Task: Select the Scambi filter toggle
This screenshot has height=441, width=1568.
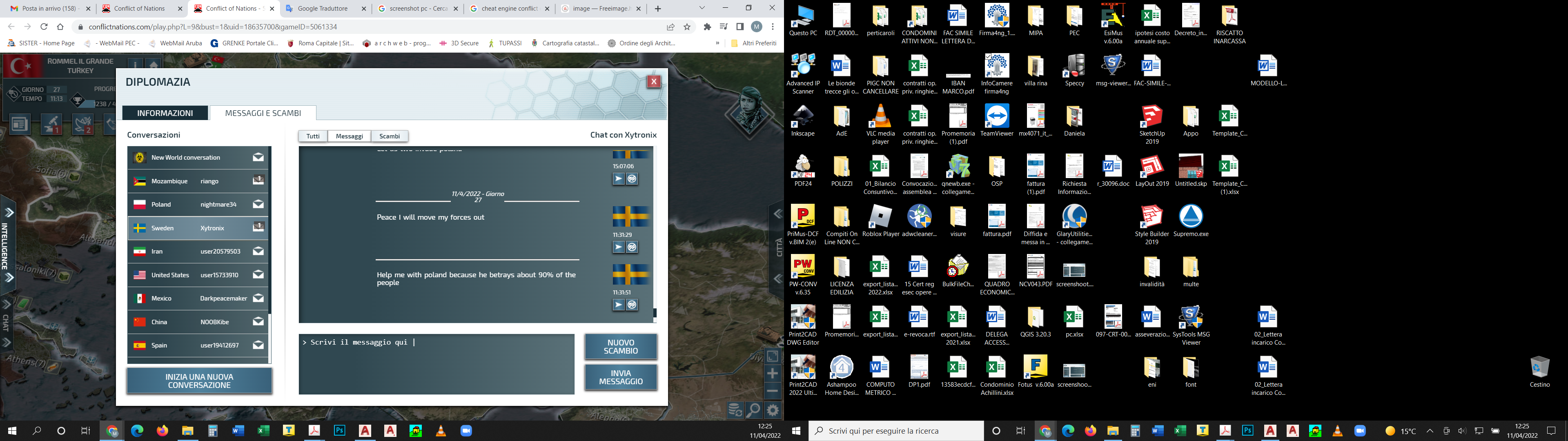Action: point(390,136)
